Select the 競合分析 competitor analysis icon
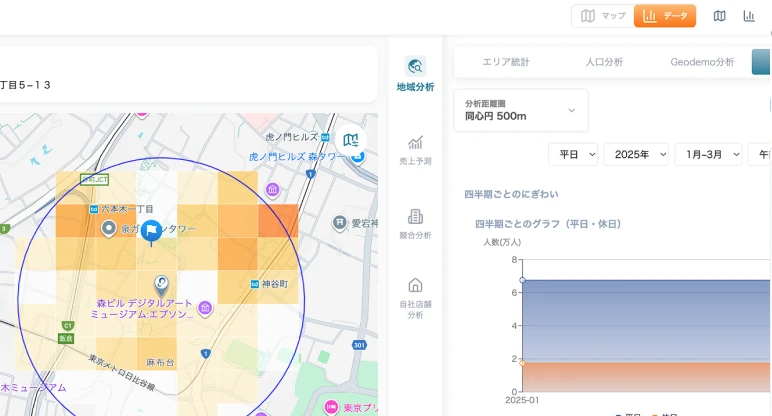 (x=415, y=224)
